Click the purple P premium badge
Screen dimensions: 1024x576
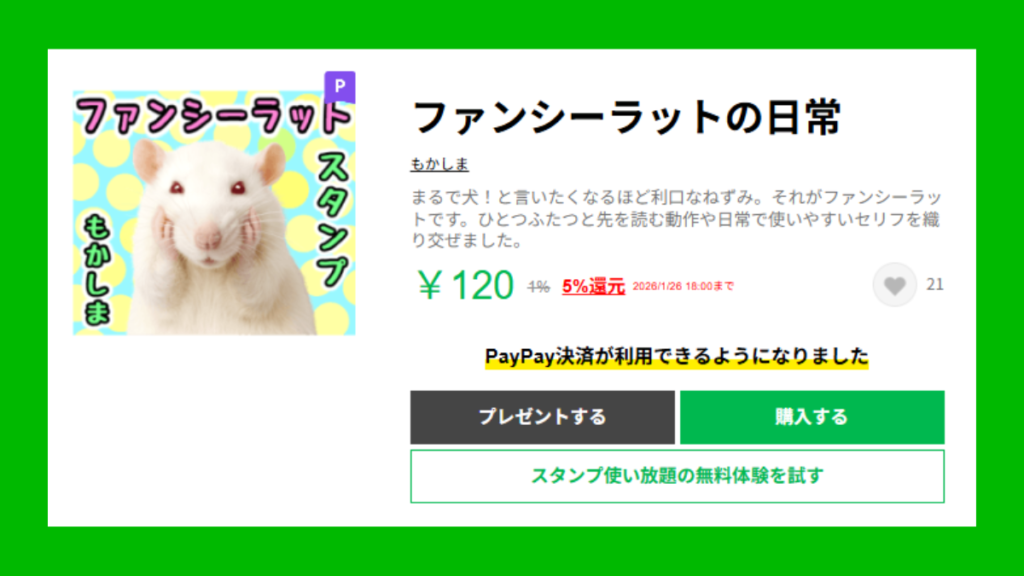(x=340, y=87)
